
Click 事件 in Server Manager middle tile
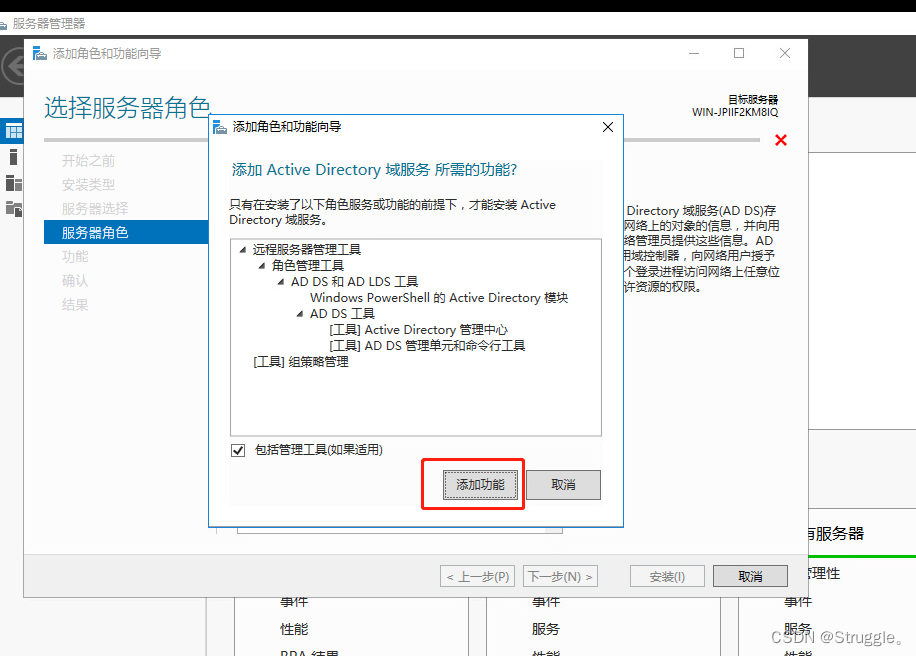(x=546, y=602)
